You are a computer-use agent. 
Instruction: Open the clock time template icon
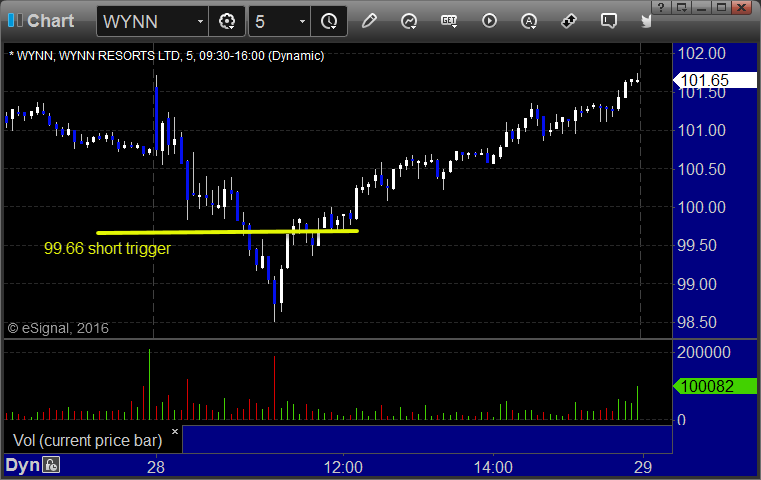point(329,21)
